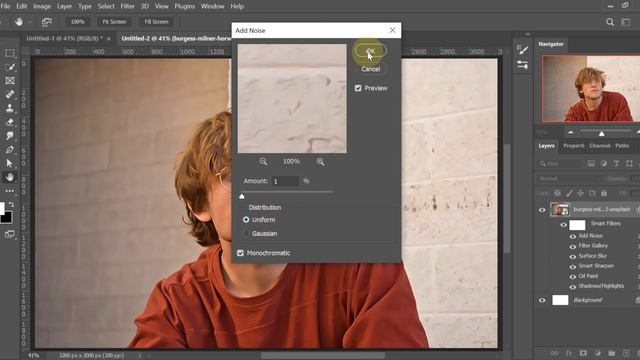Filter layers by text type

616,164
